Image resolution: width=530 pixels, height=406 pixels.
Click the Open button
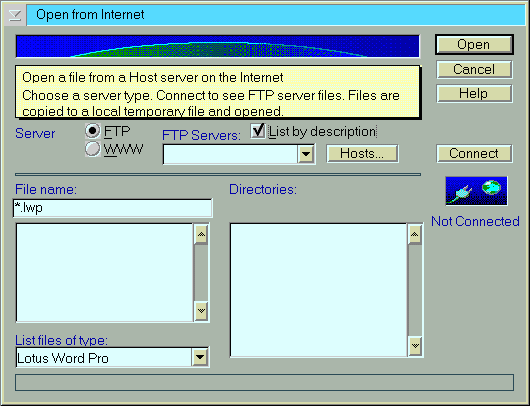pos(474,45)
